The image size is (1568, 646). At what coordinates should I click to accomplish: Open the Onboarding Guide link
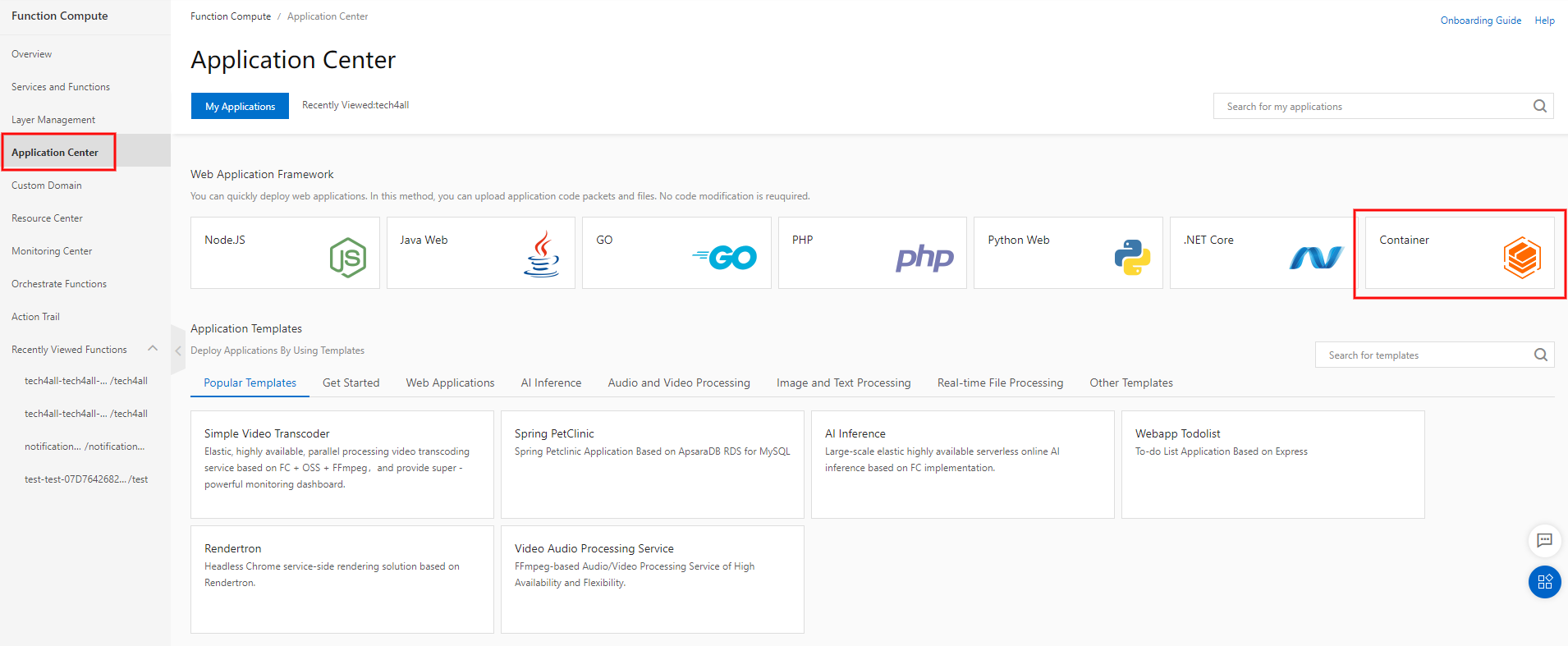coord(1481,21)
